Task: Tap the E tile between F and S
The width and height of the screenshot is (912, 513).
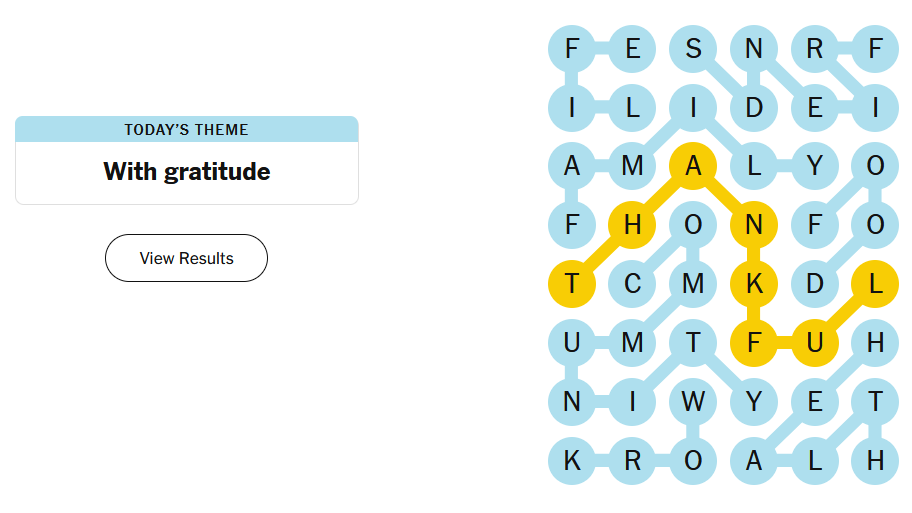Action: [632, 48]
